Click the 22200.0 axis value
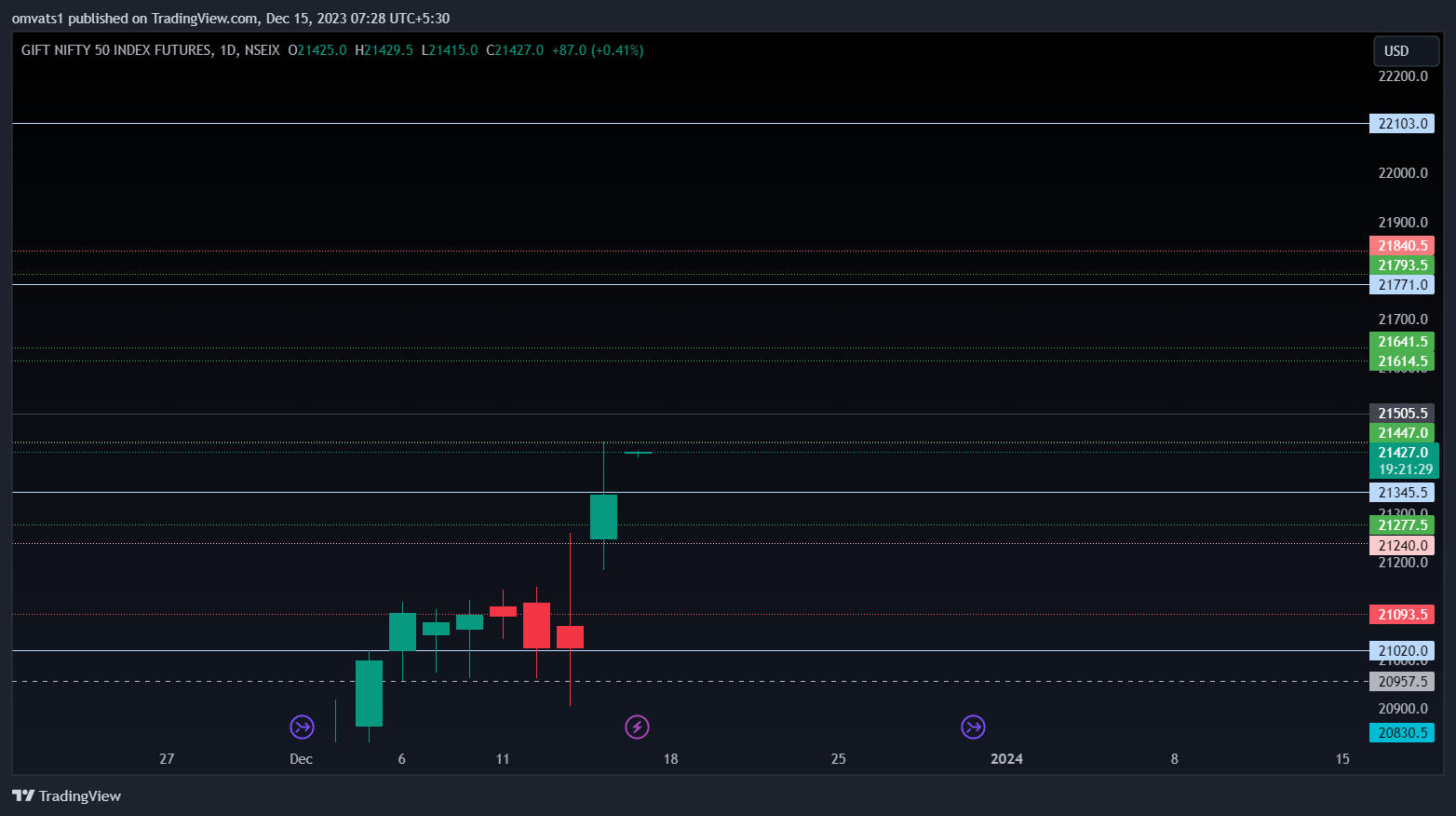1456x816 pixels. tap(1403, 76)
